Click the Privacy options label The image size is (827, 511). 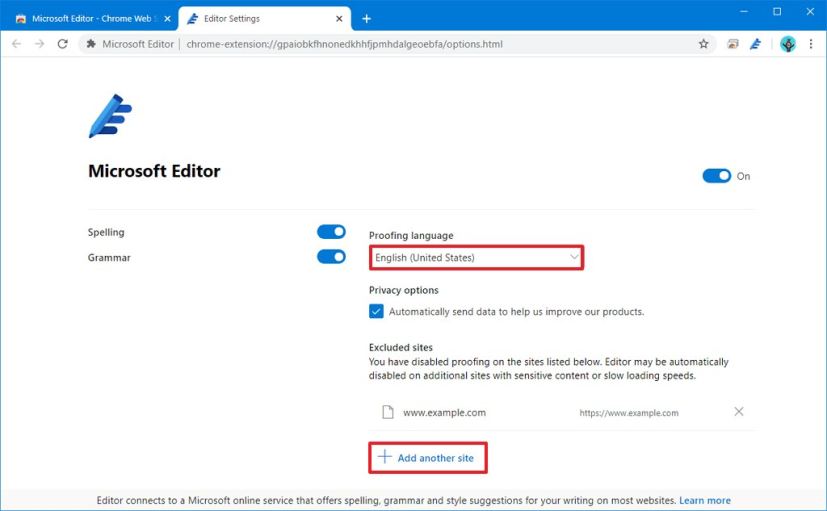[x=403, y=290]
